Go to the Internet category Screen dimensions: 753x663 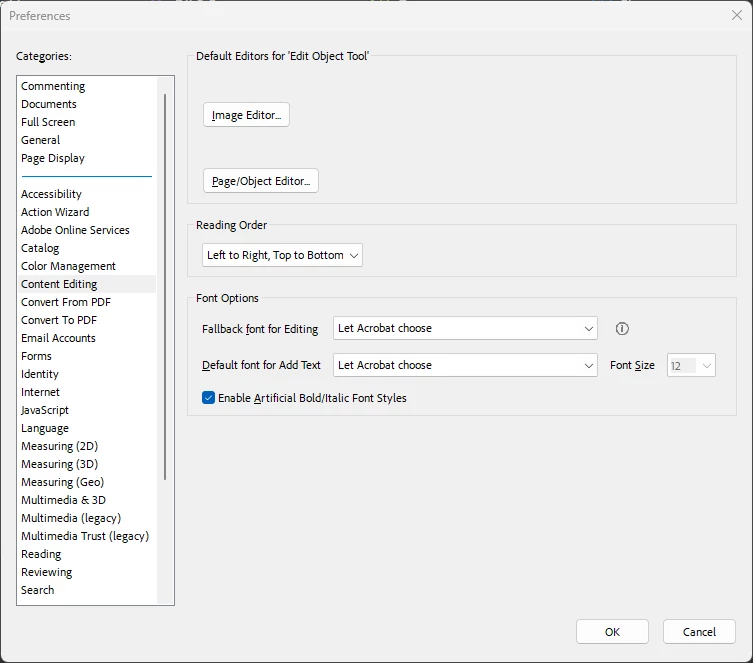(x=87, y=392)
